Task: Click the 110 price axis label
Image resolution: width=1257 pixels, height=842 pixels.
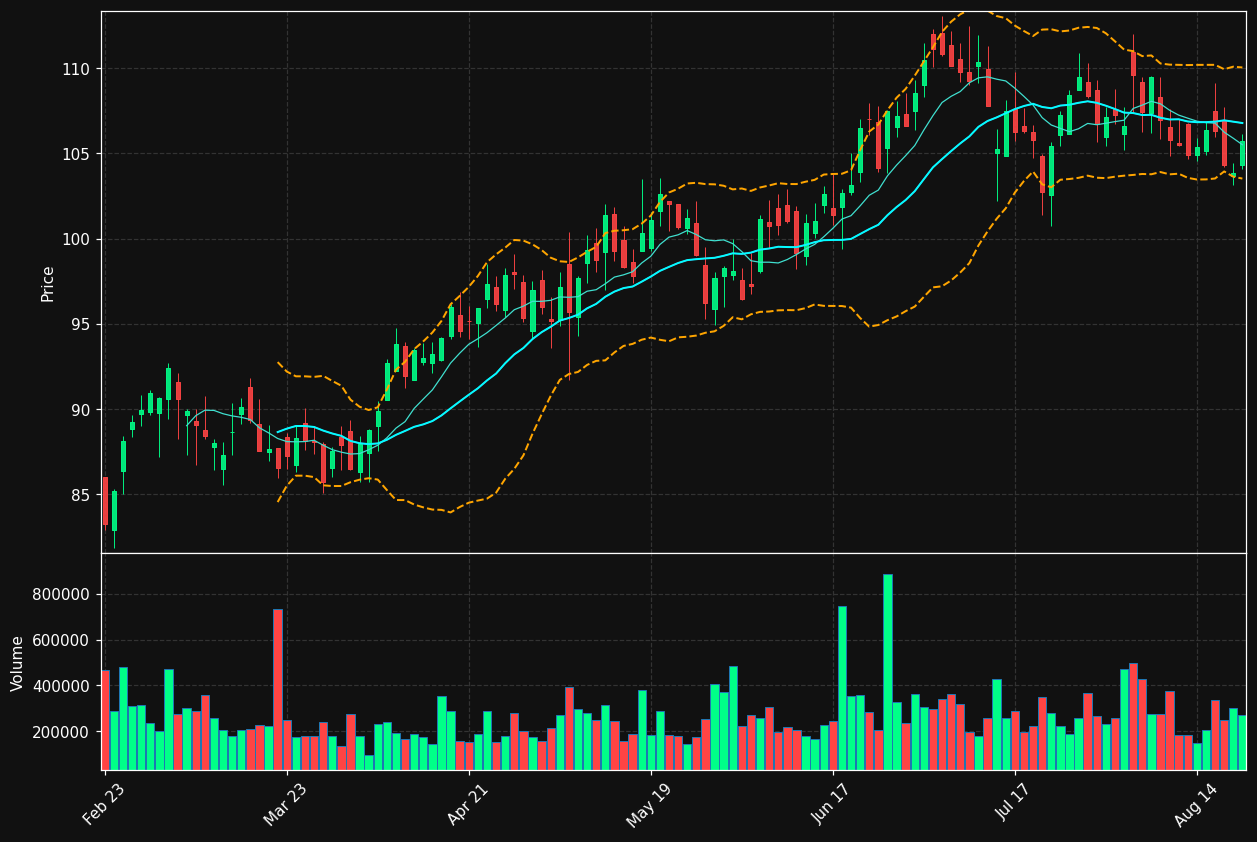Action: [x=77, y=69]
